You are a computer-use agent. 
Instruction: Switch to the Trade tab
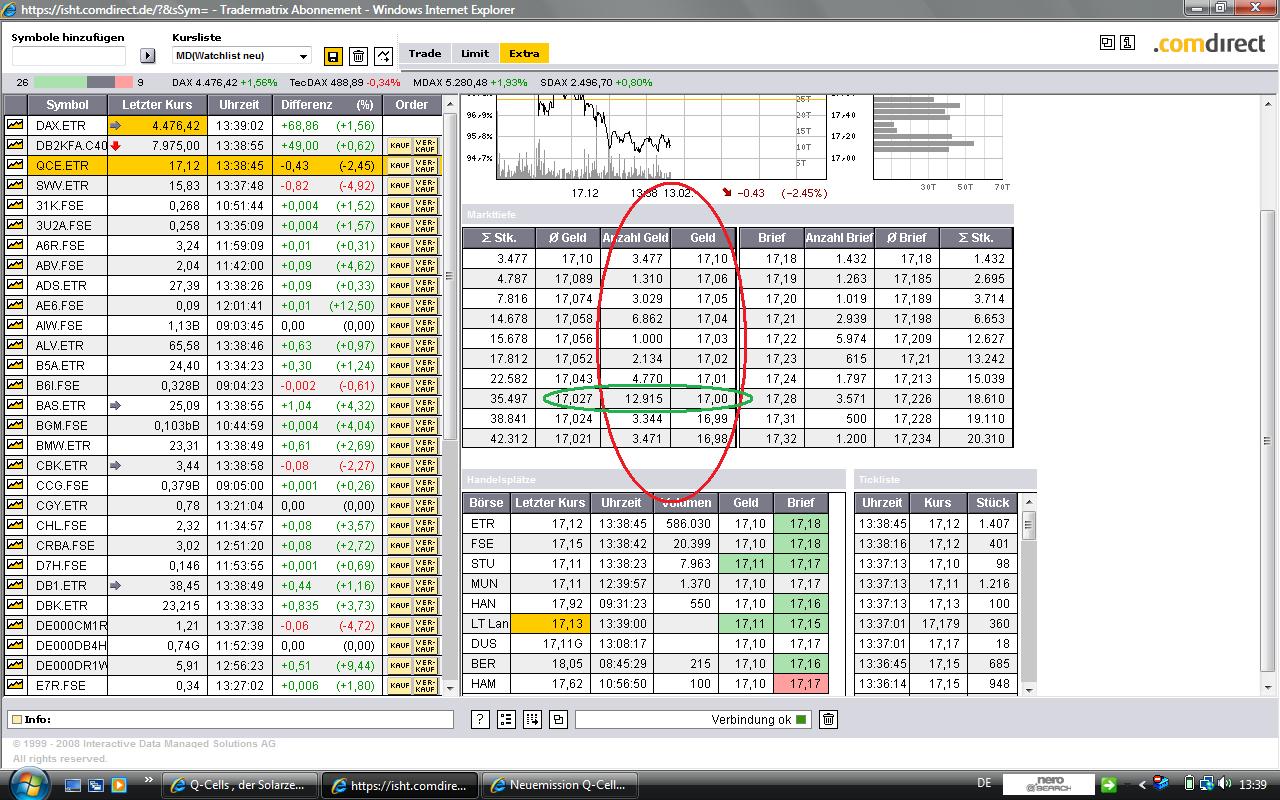(424, 54)
